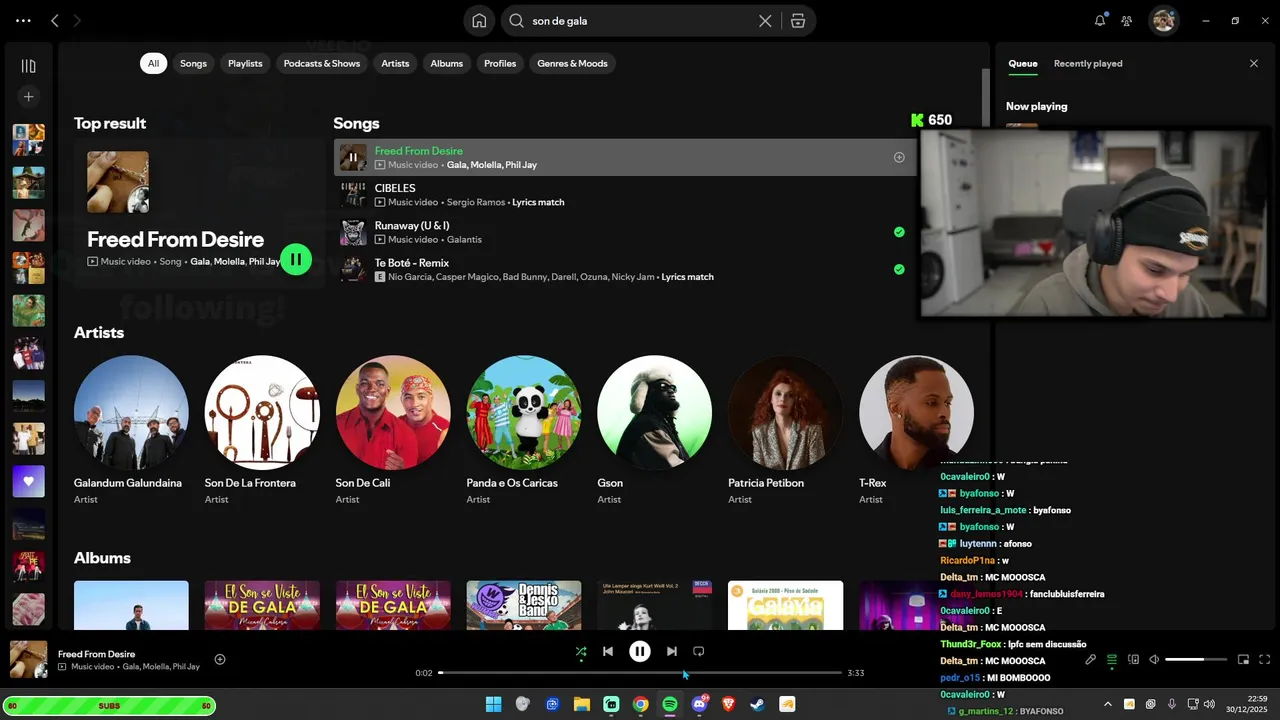
Task: Go to Spotify Home via house icon
Action: 480,21
